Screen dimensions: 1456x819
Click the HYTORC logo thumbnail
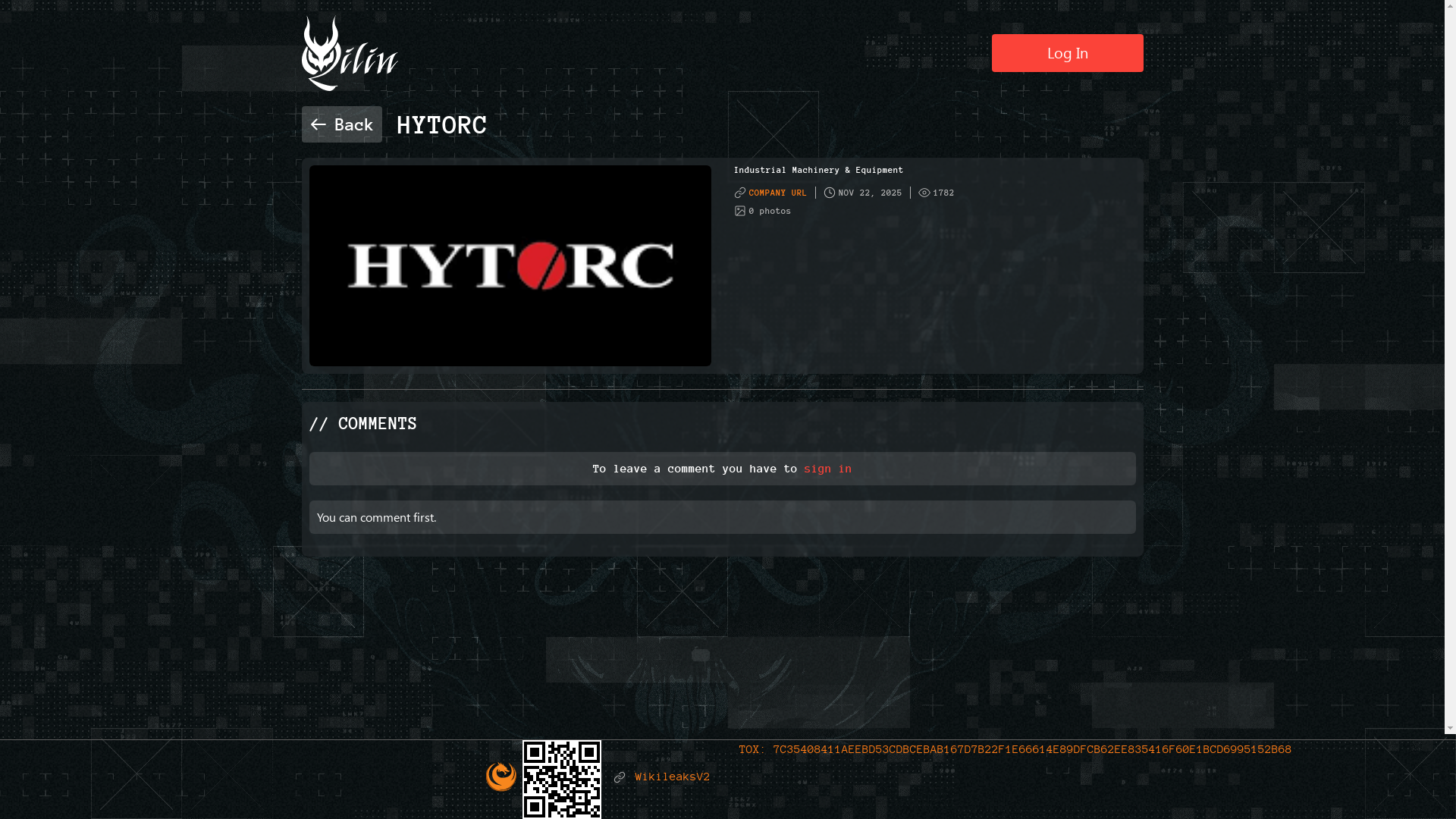pos(510,265)
